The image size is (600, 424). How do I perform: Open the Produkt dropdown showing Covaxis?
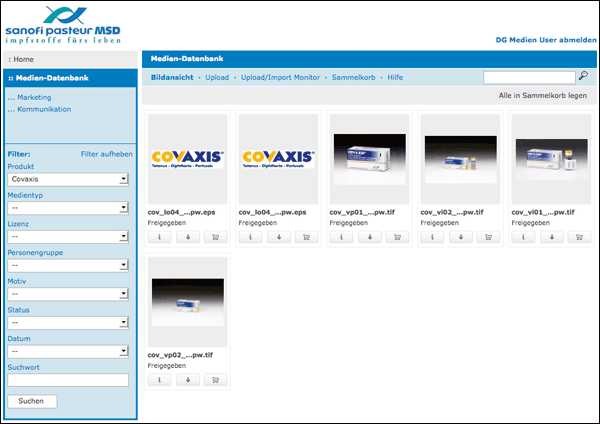tap(68, 179)
